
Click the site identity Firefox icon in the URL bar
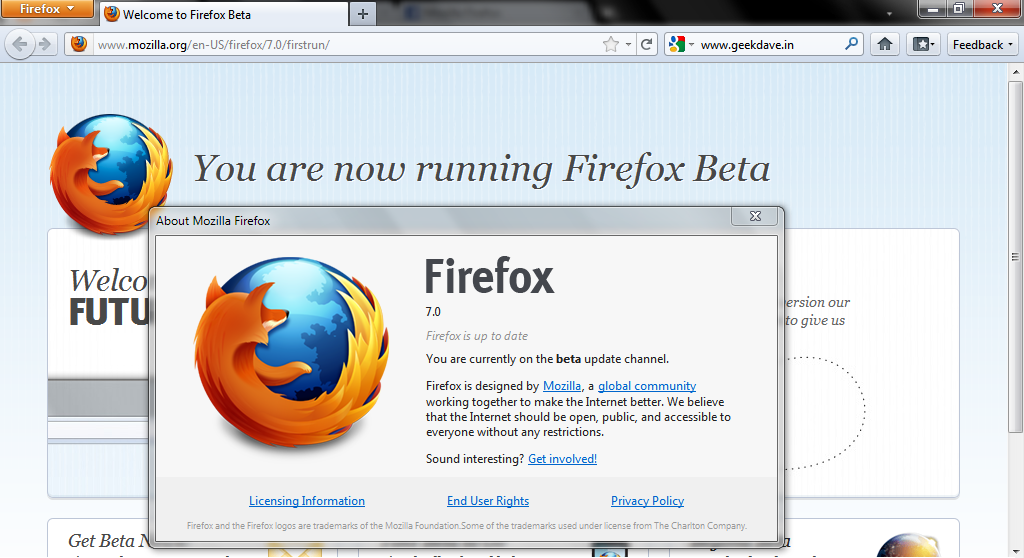(79, 44)
